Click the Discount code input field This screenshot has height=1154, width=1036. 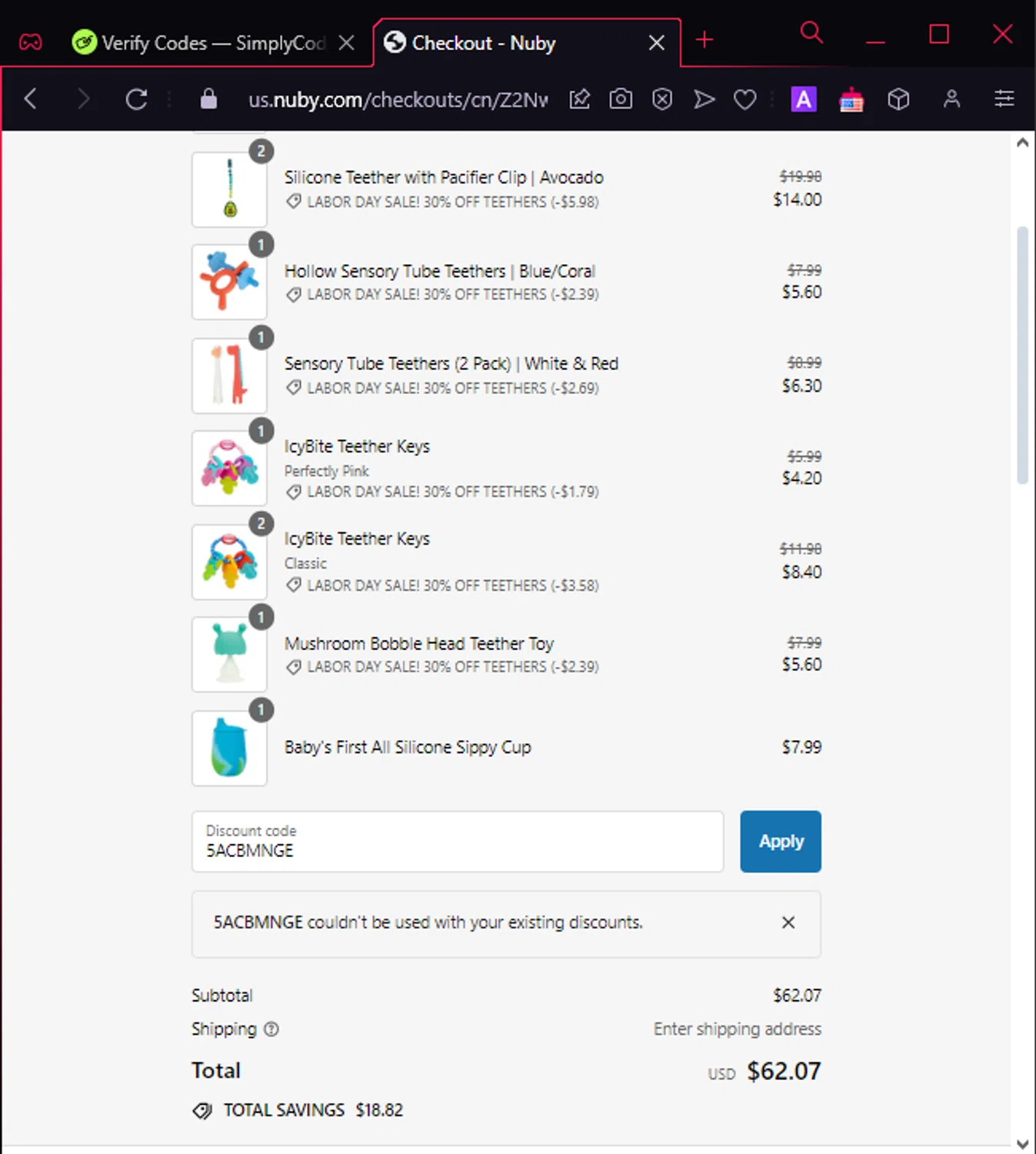click(x=458, y=842)
